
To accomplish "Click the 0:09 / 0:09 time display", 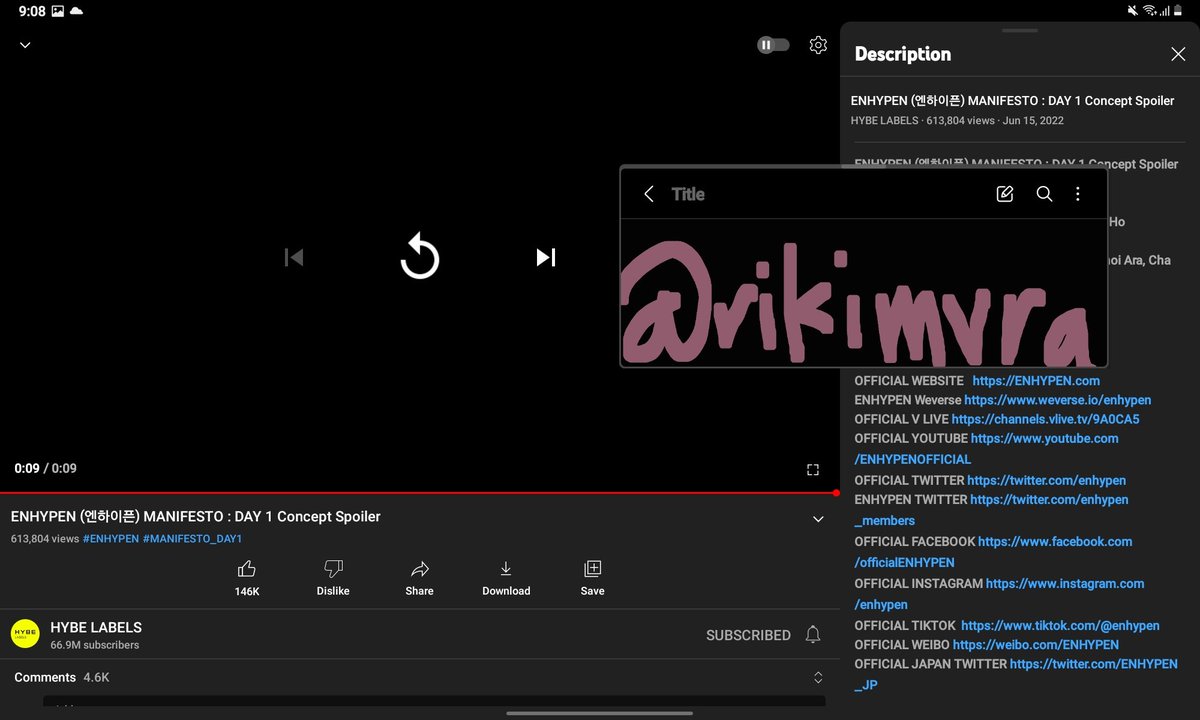I will point(45,468).
